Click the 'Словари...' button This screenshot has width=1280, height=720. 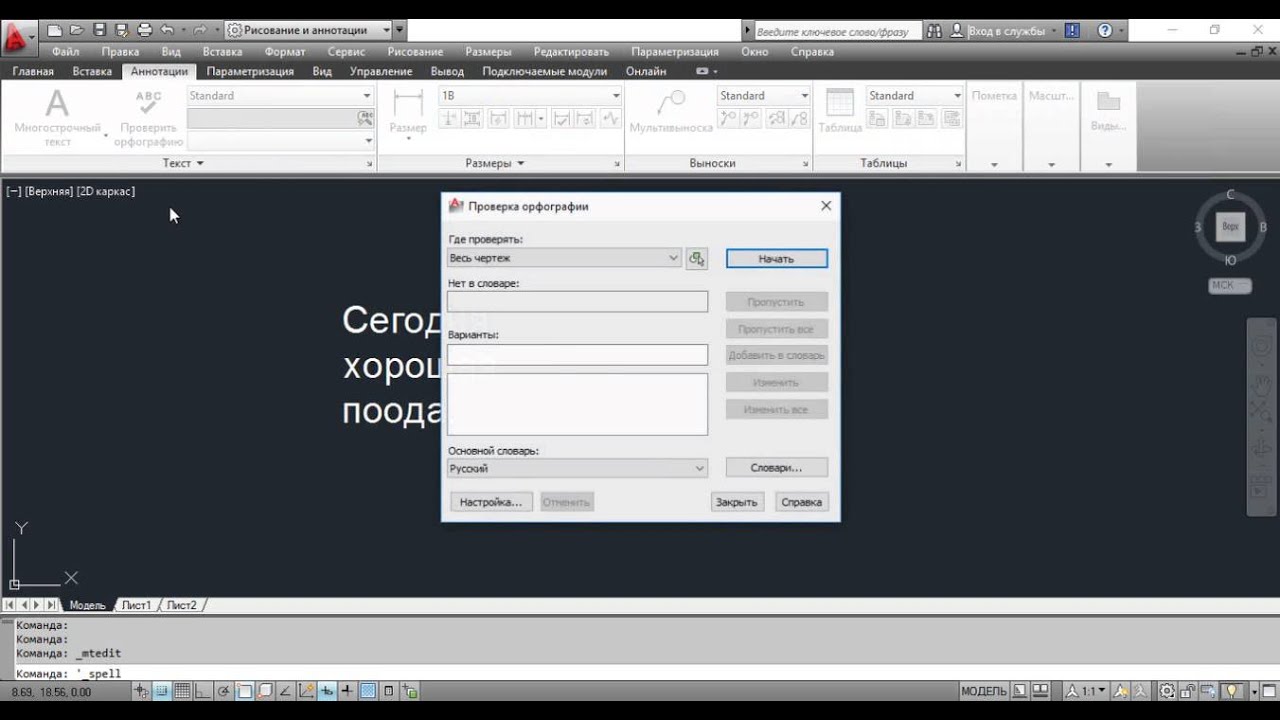(776, 468)
